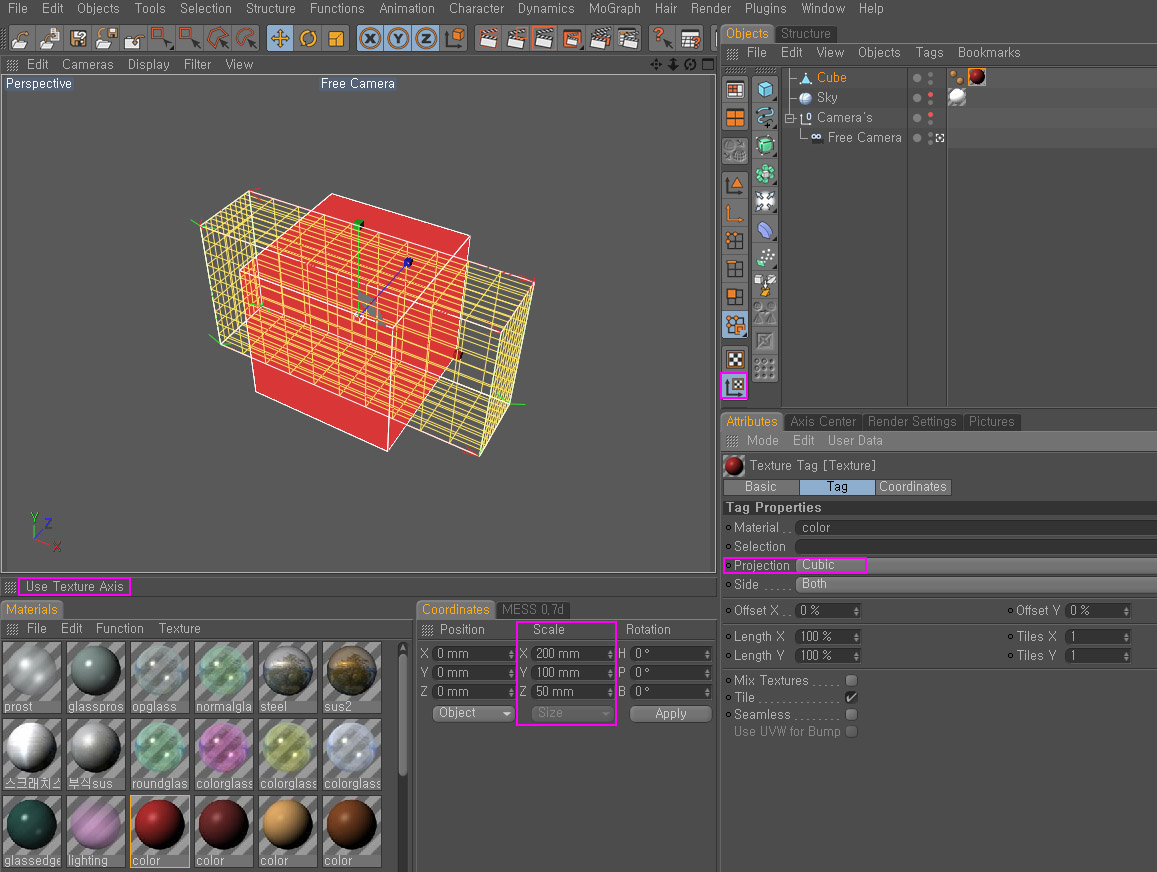Click the Texture mode checkerboard icon
The height and width of the screenshot is (872, 1157).
coord(735,359)
